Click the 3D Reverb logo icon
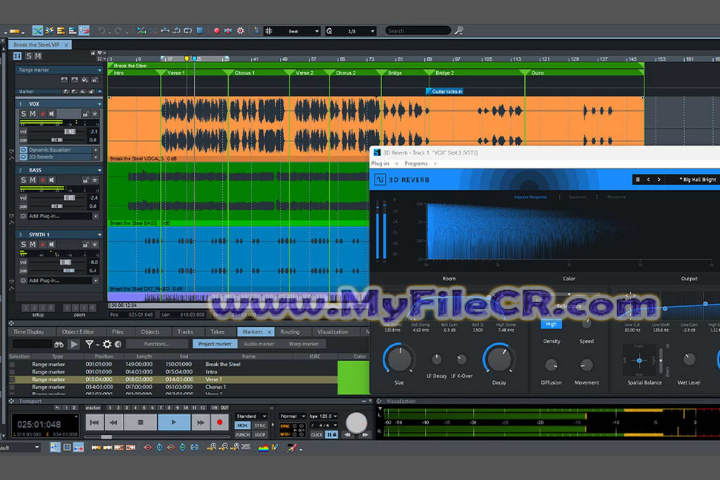 [380, 180]
